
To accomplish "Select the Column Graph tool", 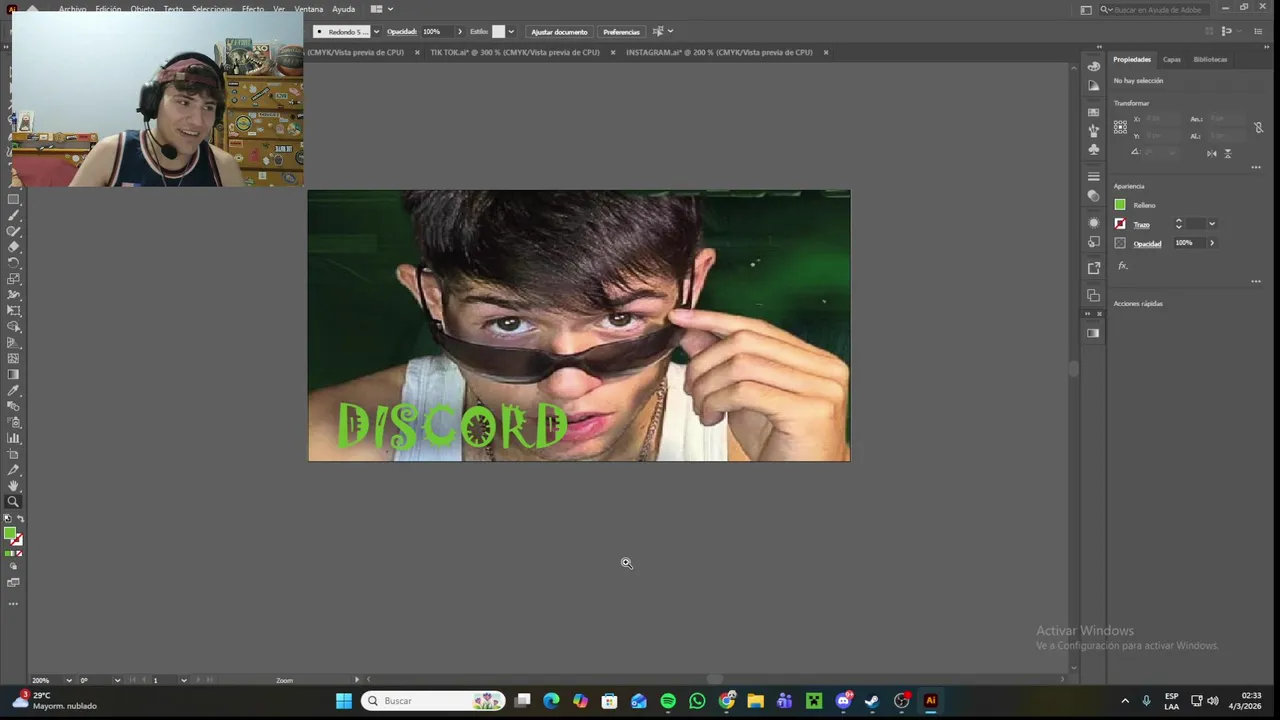I will [13, 439].
